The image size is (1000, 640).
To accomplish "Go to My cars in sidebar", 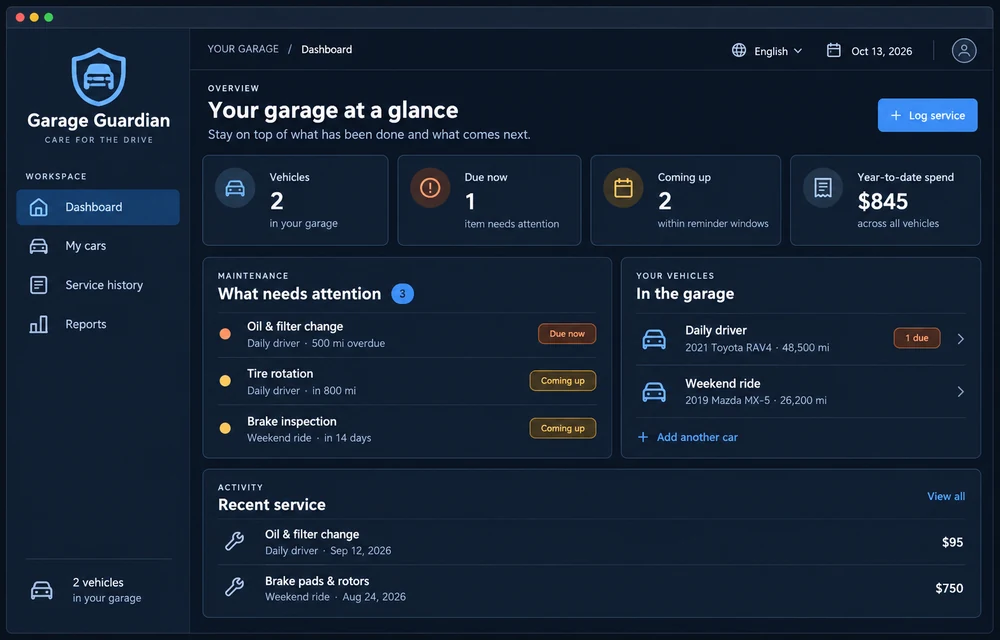I will point(98,246).
